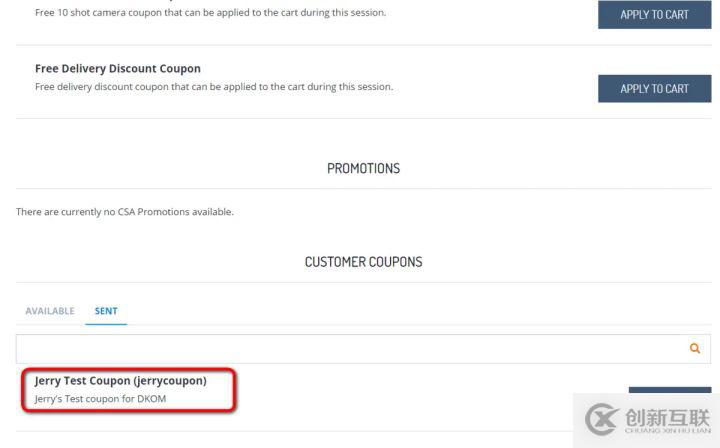Click the round CX watermark logo

point(601,419)
